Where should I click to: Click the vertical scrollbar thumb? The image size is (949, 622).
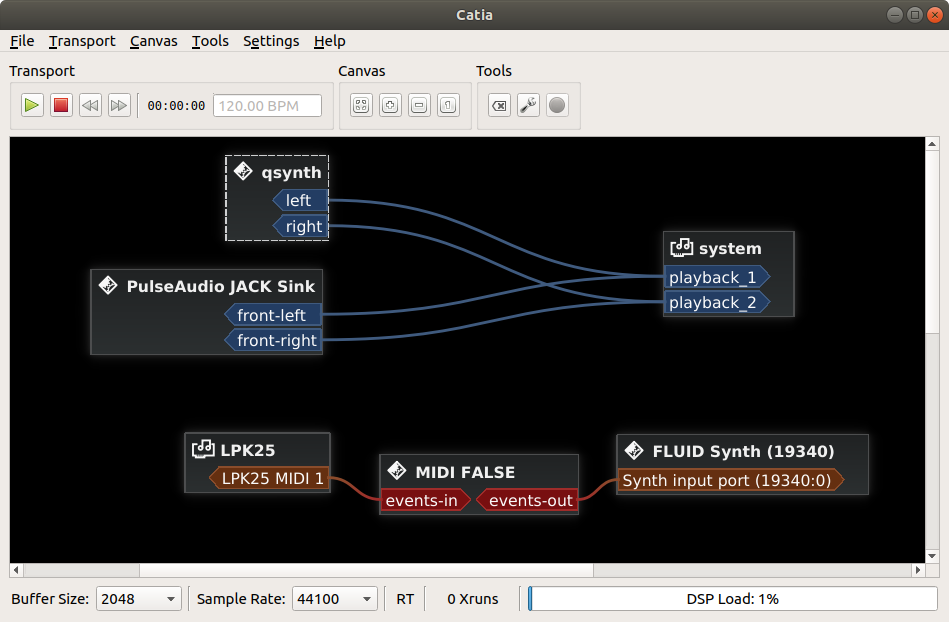932,241
